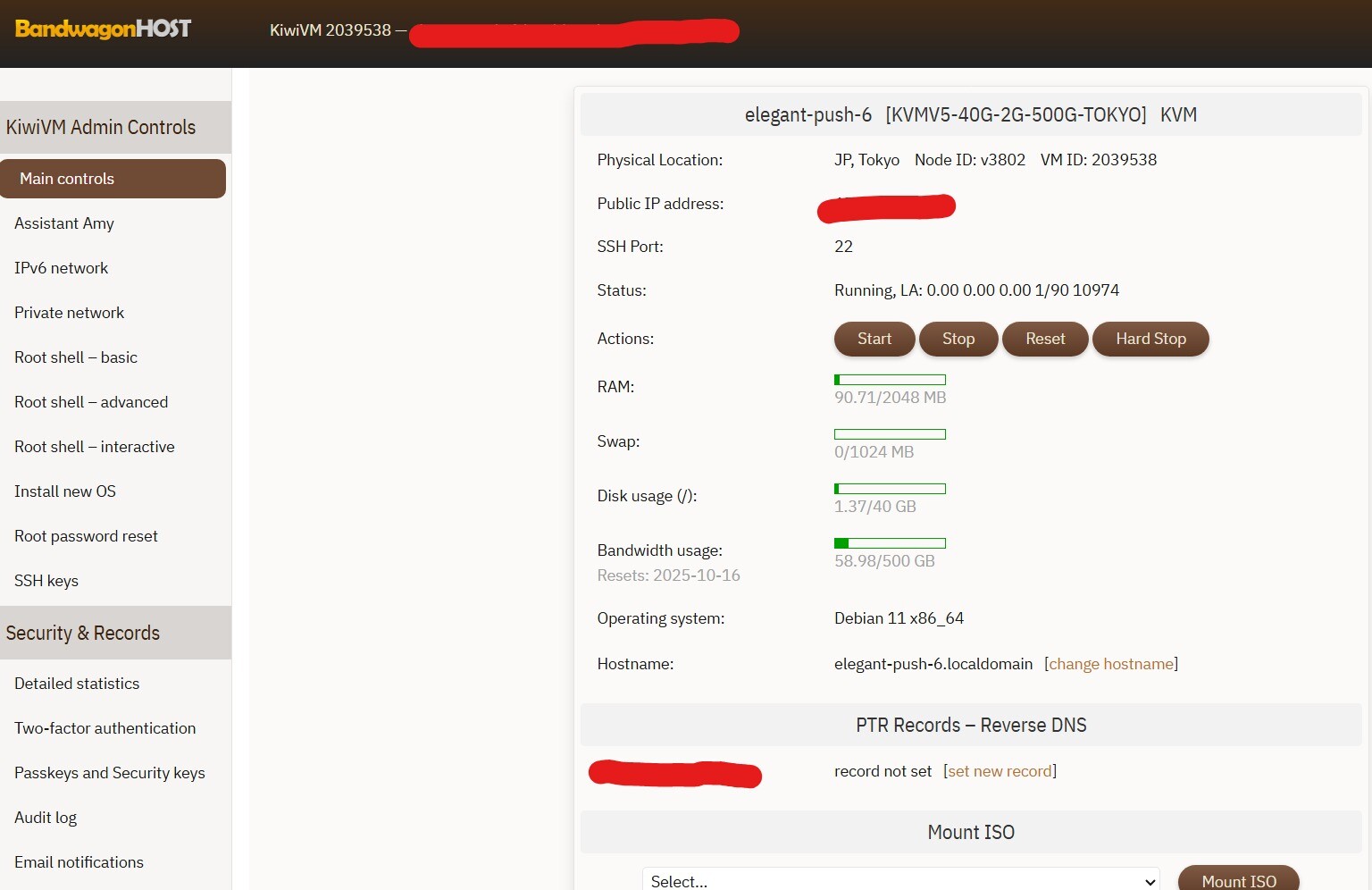Click the Running status text

click(976, 290)
